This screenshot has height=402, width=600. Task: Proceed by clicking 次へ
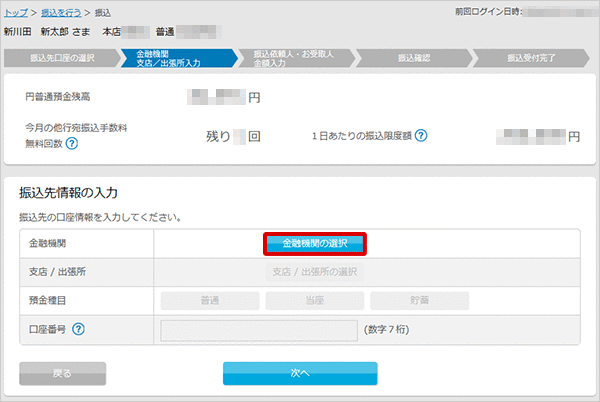click(x=299, y=373)
